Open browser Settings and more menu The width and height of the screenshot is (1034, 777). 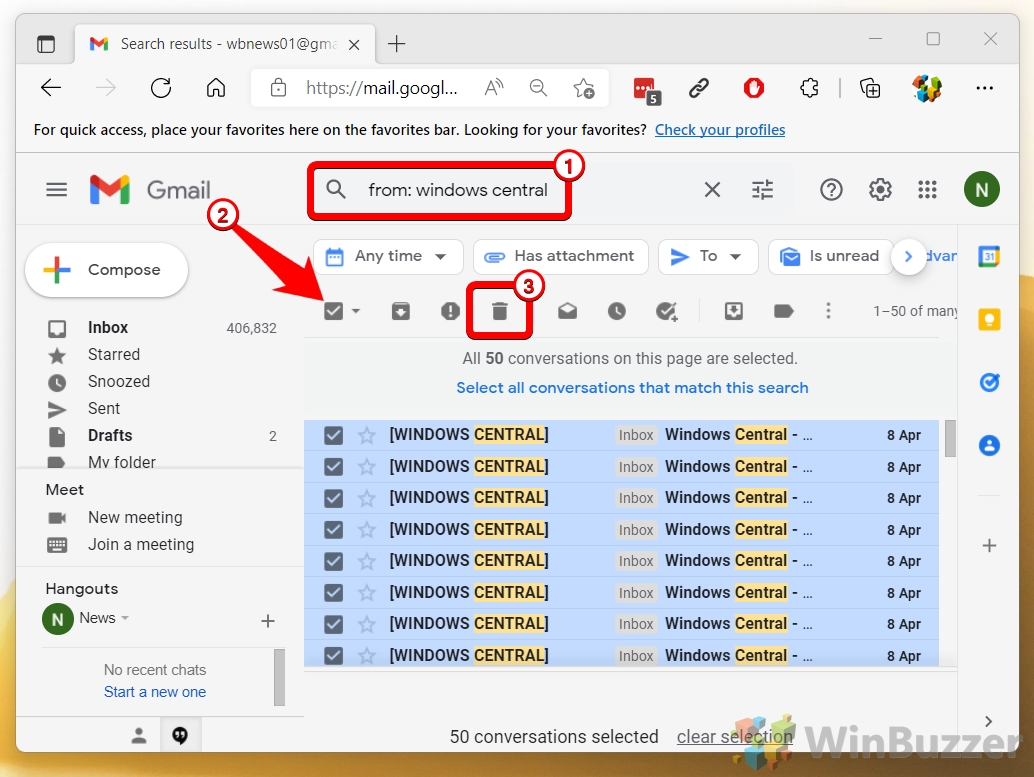(984, 88)
